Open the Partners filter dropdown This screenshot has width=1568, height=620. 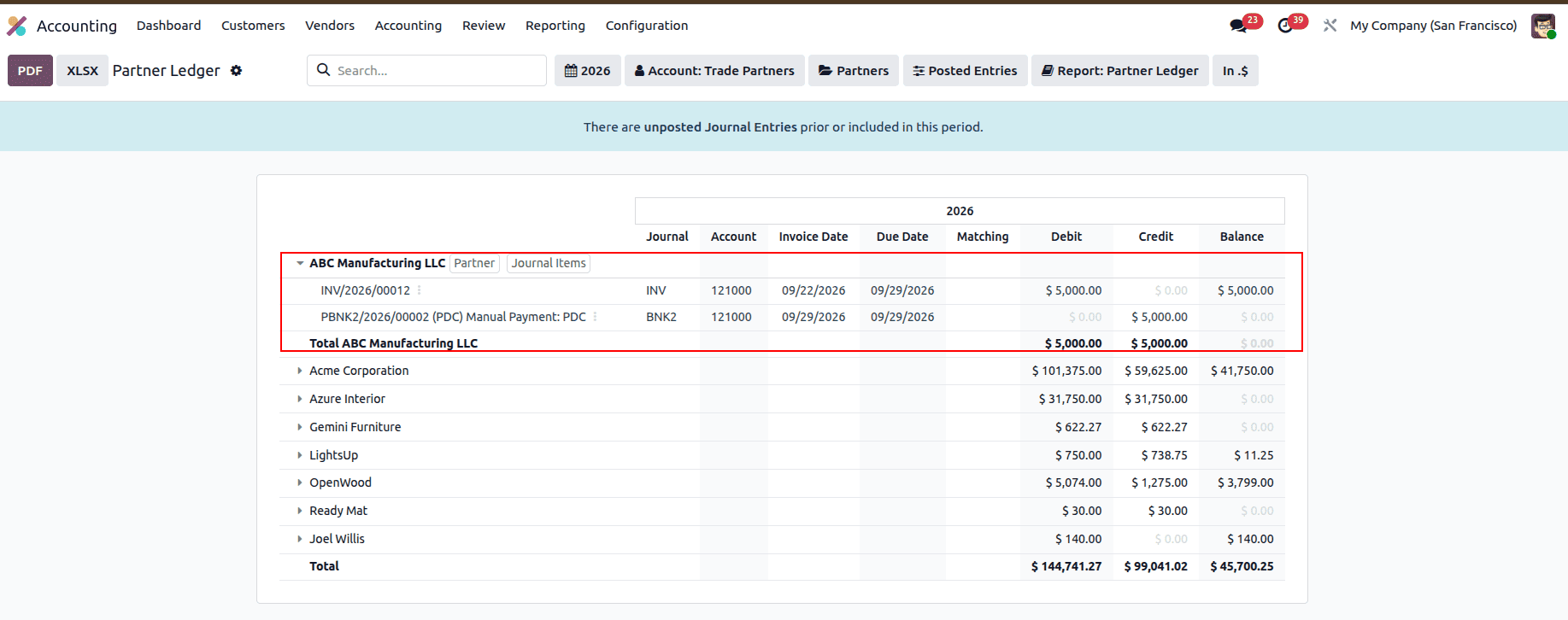(854, 71)
